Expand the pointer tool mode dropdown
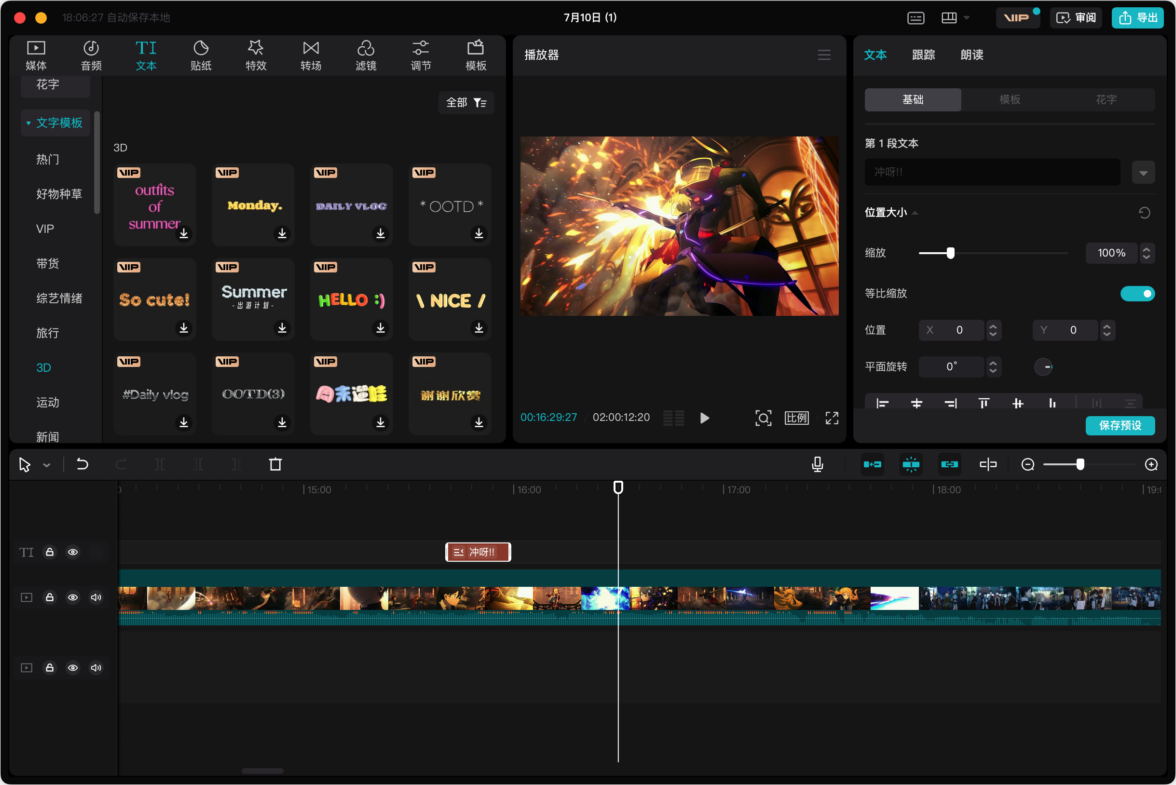Screen dimensions: 1176x785 pyautogui.click(x=46, y=465)
